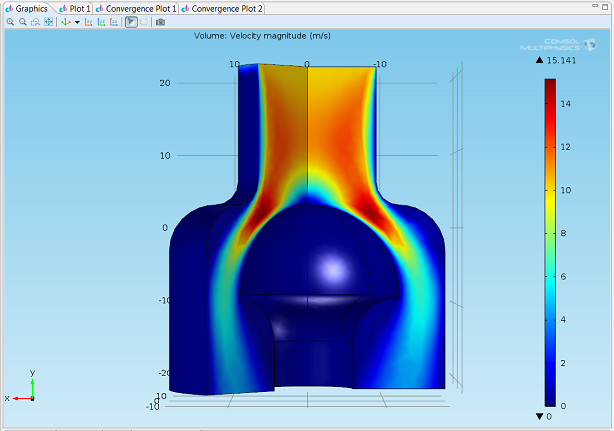Image resolution: width=614 pixels, height=431 pixels.
Task: Click the velocity color legend bar
Action: click(x=549, y=242)
